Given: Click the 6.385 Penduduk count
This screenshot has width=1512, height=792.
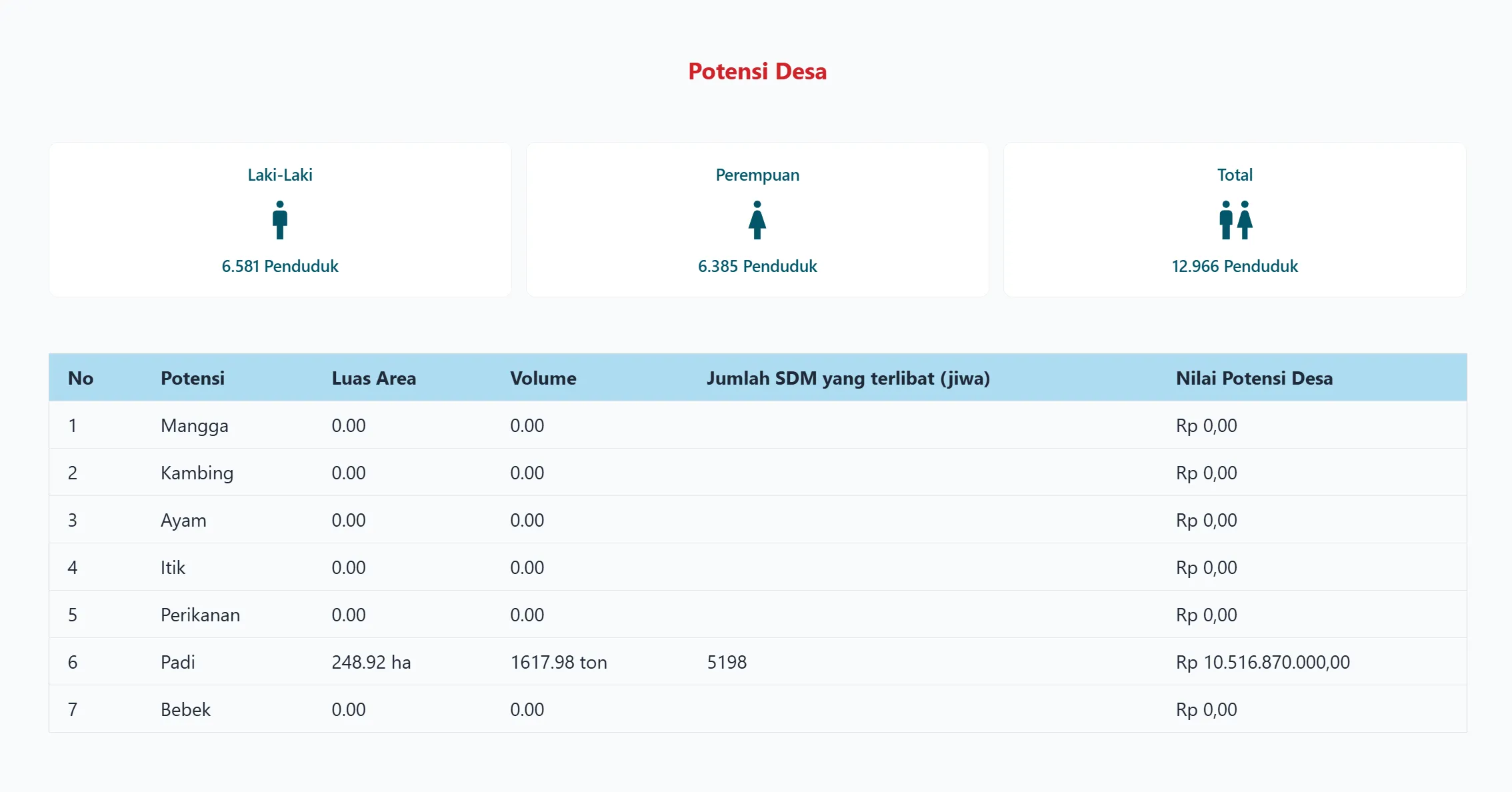Looking at the screenshot, I should coord(757,266).
